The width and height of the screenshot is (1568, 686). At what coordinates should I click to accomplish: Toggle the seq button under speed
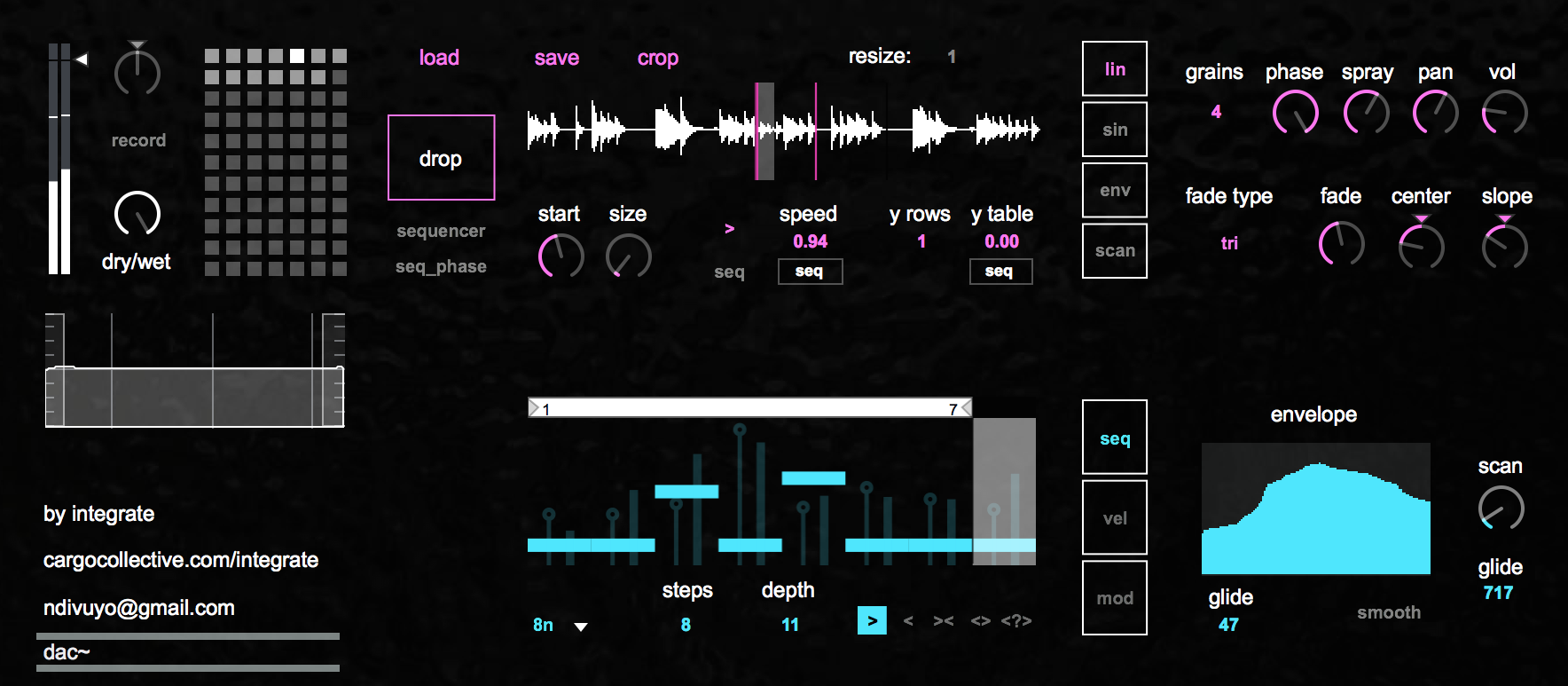pyautogui.click(x=810, y=272)
